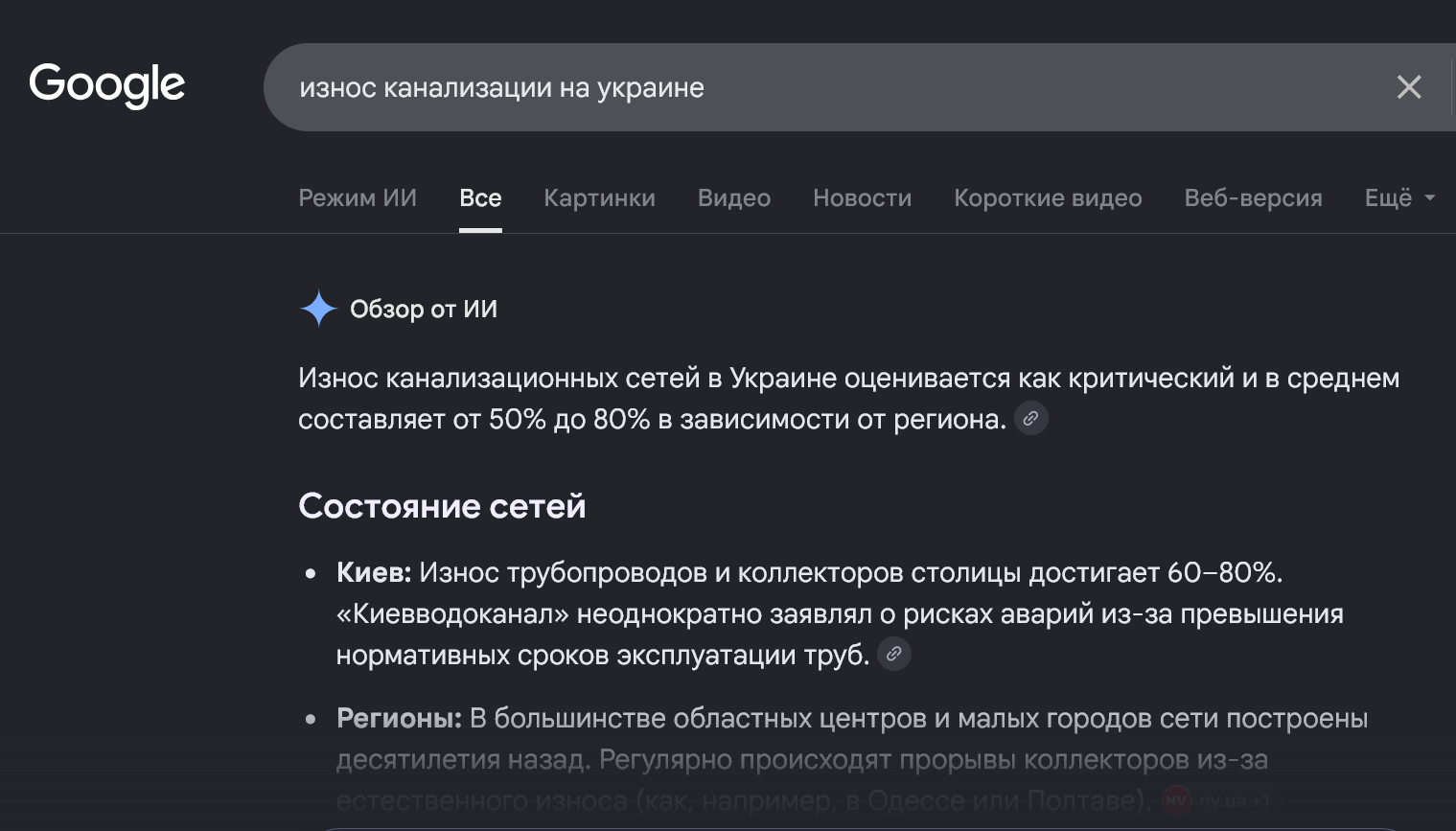
Task: Open the Короткие видео tab
Action: [1048, 198]
